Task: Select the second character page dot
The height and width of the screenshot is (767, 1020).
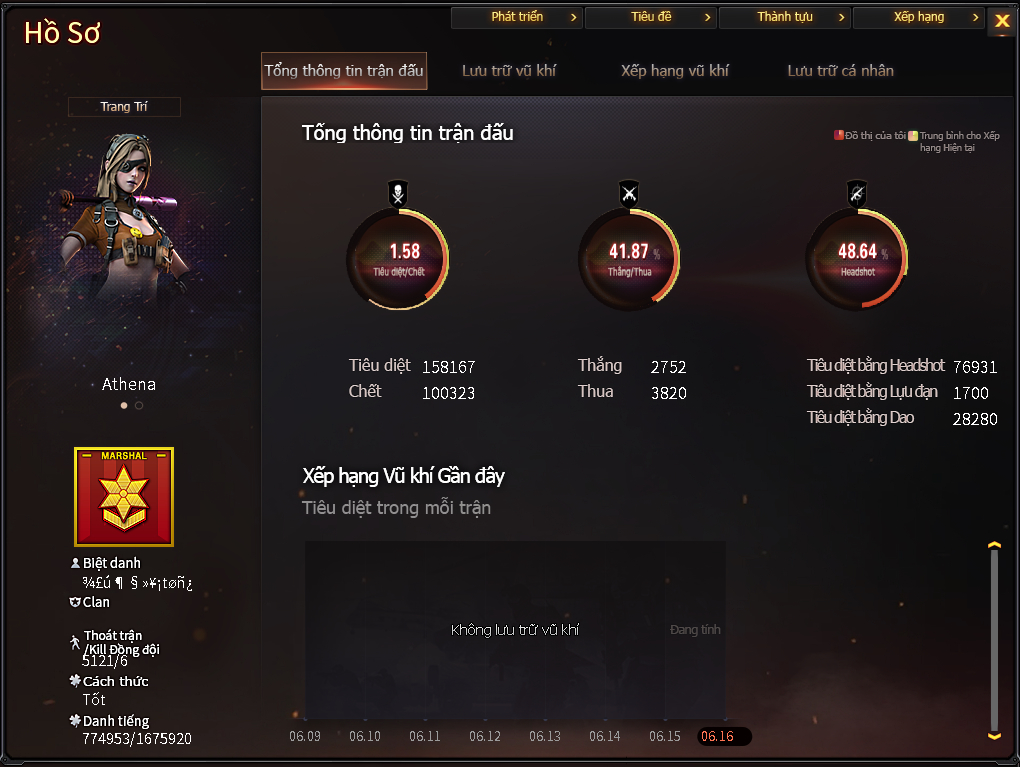Action: point(139,405)
